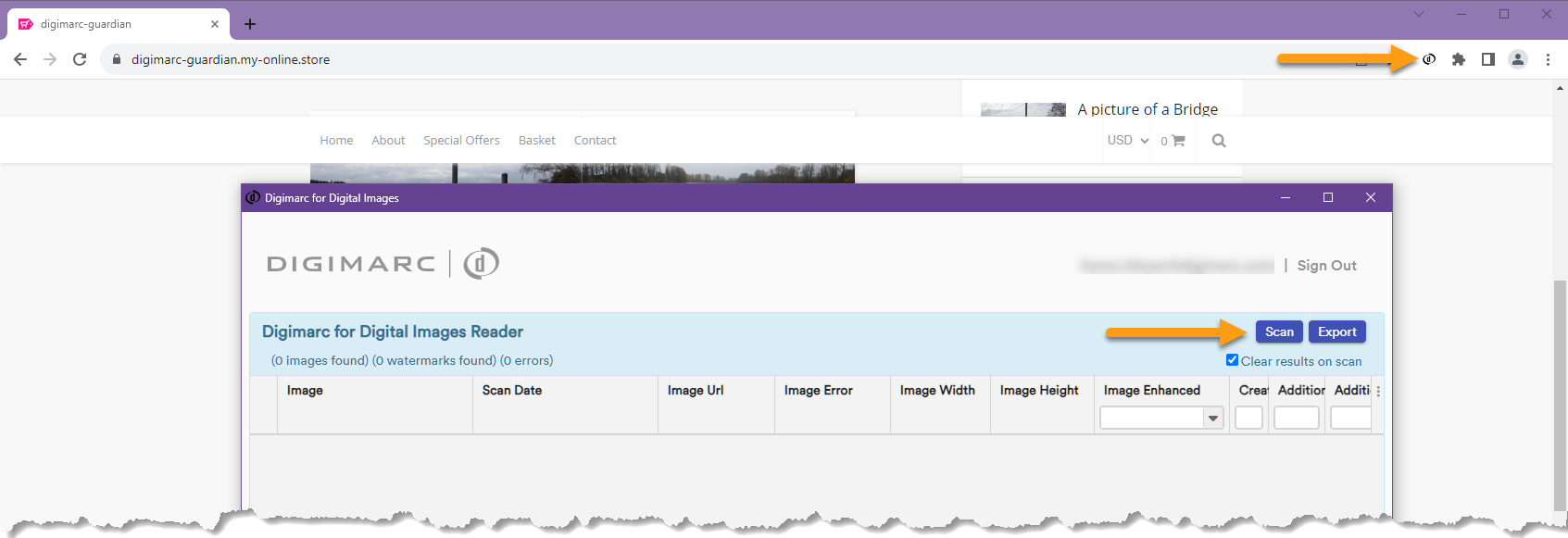The height and width of the screenshot is (538, 1568).
Task: Click the bridge product thumbnail
Action: pos(1023,109)
